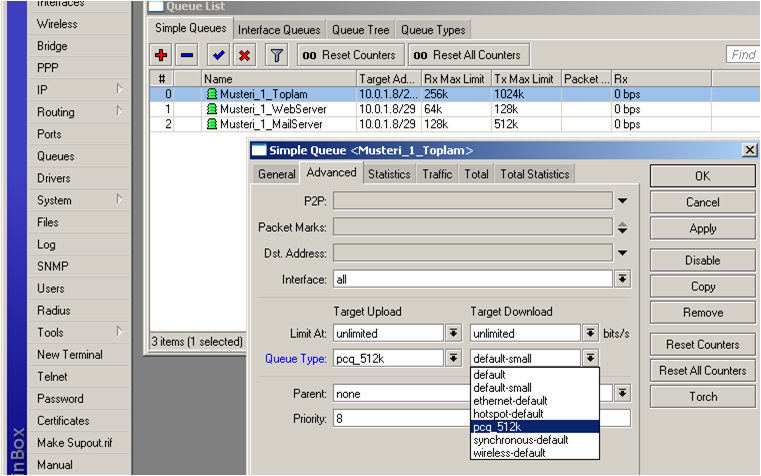Click the Remove button in dialog
761x476 pixels.
pos(702,313)
